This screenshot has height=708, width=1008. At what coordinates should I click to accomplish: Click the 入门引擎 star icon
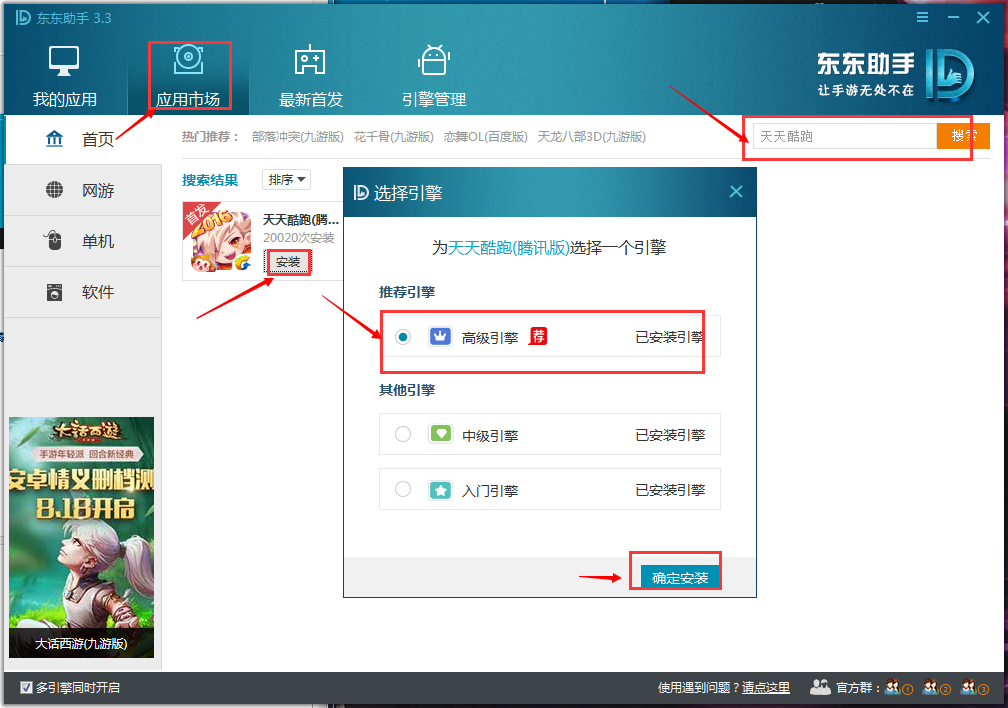click(440, 491)
